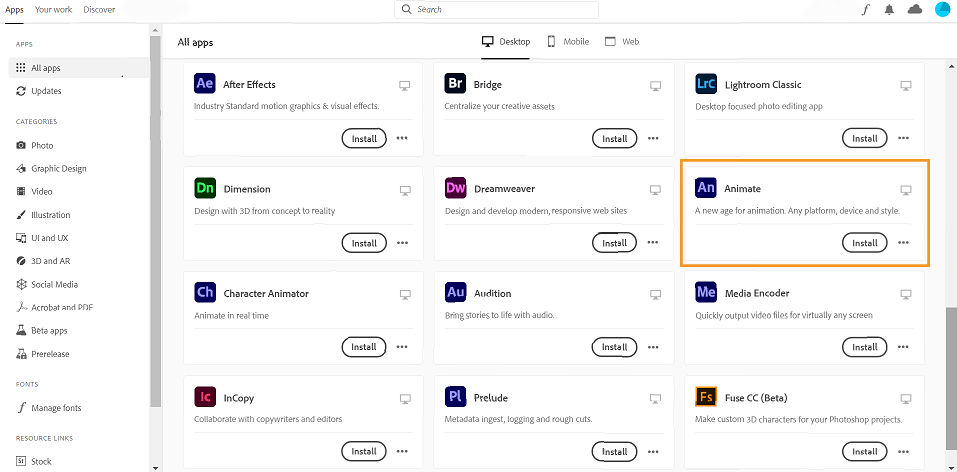Click the desktop monitor icon on InCopy card
The width and height of the screenshot is (957, 472).
coord(405,399)
